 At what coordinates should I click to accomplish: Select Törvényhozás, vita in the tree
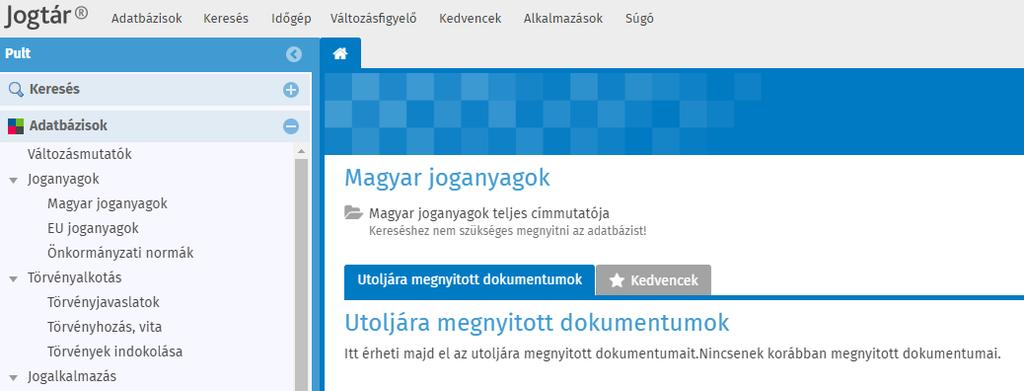(104, 327)
